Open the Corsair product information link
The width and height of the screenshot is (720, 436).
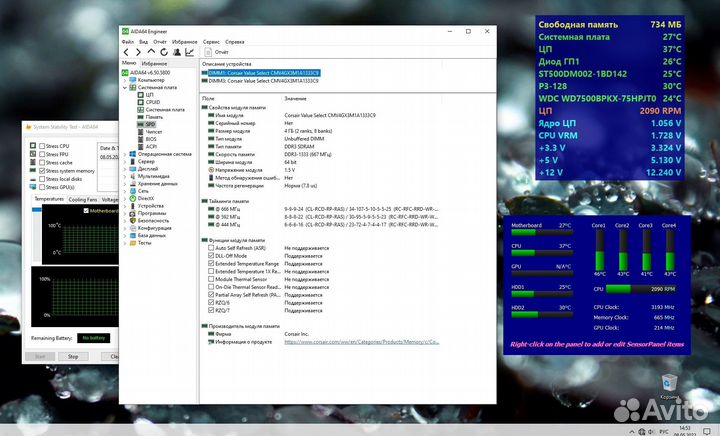(x=362, y=342)
